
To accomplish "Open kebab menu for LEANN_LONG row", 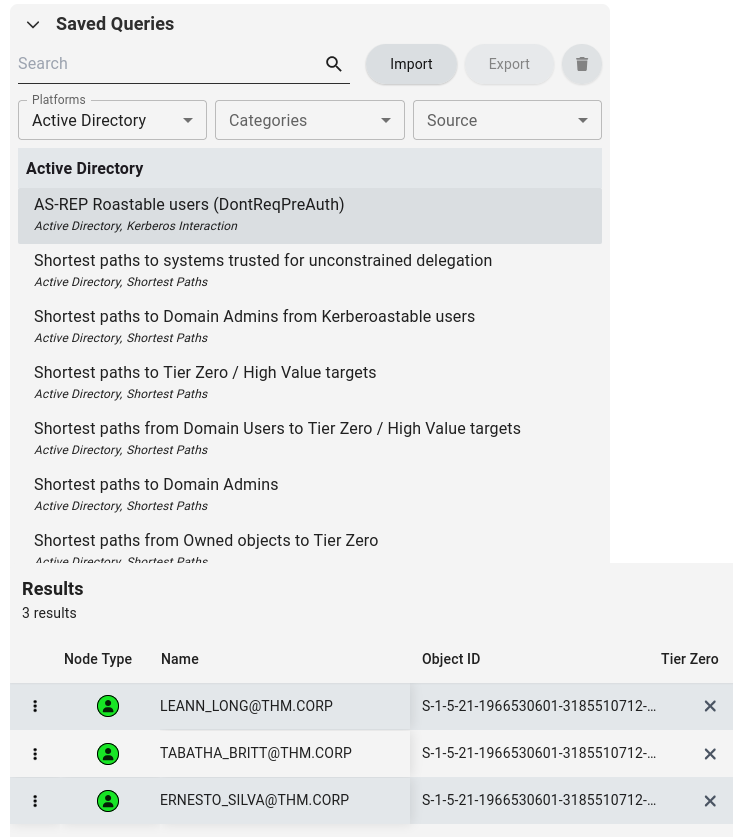I will [x=35, y=706].
